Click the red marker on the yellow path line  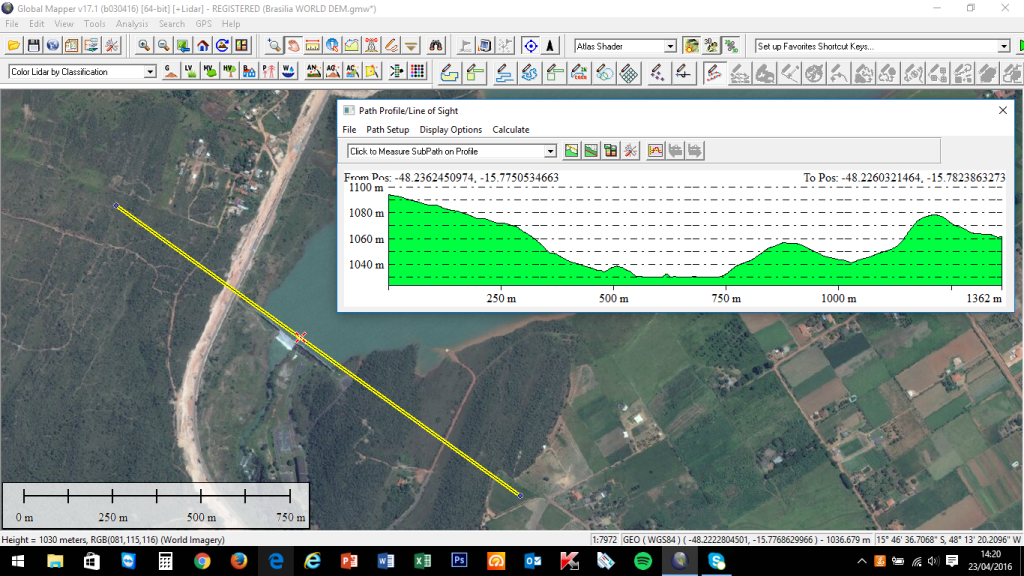tap(300, 337)
